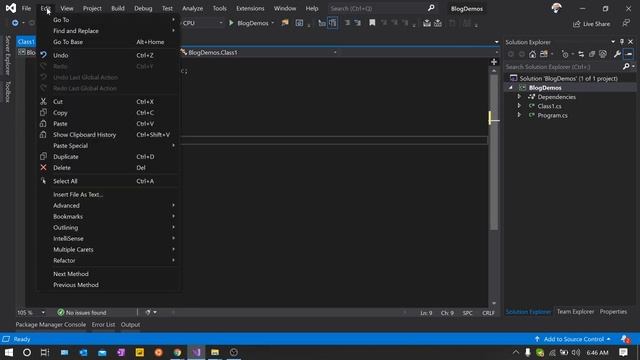Open the Toolbox side tab
The height and width of the screenshot is (360, 640).
tap(7, 91)
